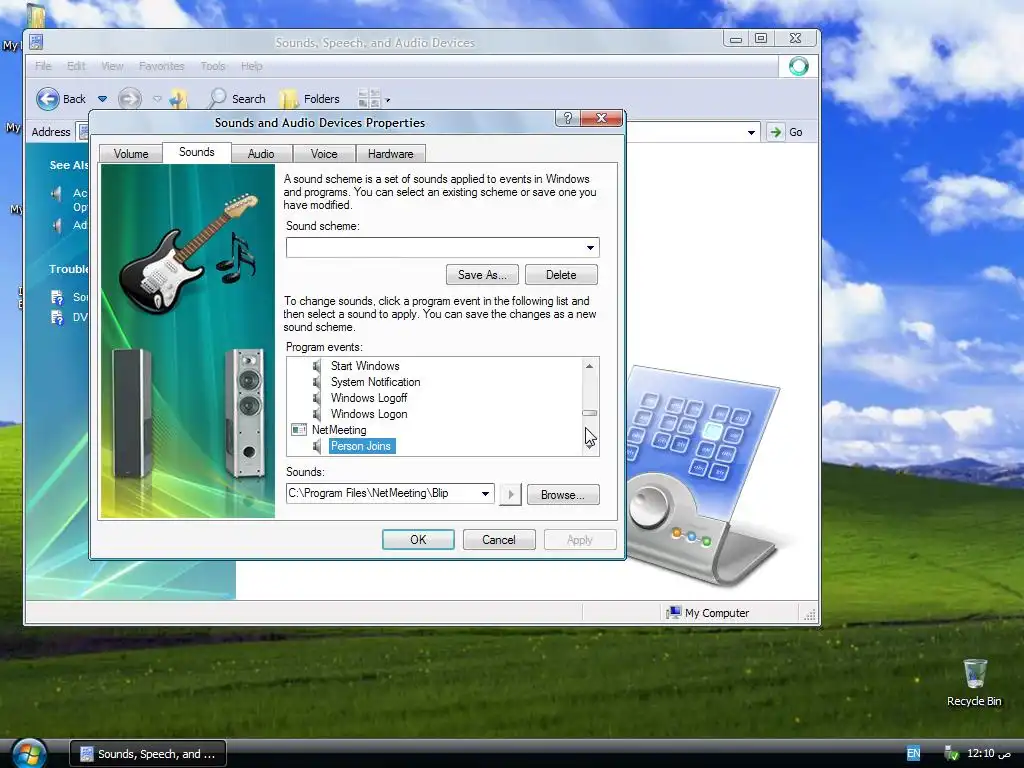
Task: Click the Explorer window title icon
Action: coord(37,42)
